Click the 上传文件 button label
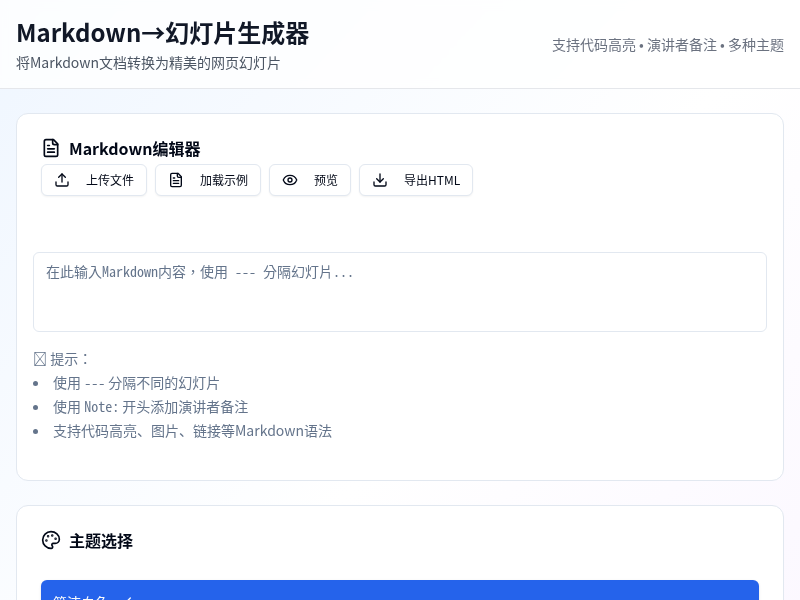Image resolution: width=800 pixels, height=600 pixels. click(110, 180)
